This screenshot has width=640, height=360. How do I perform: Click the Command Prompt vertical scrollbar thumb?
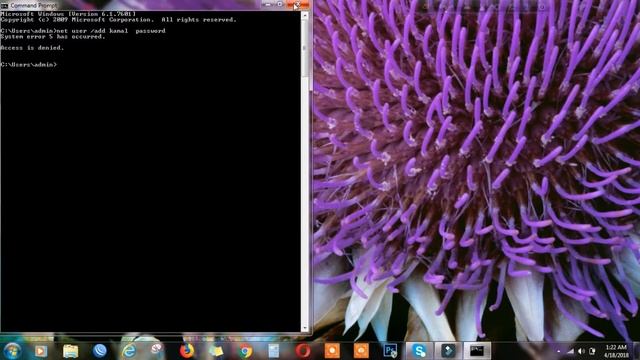coord(304,48)
